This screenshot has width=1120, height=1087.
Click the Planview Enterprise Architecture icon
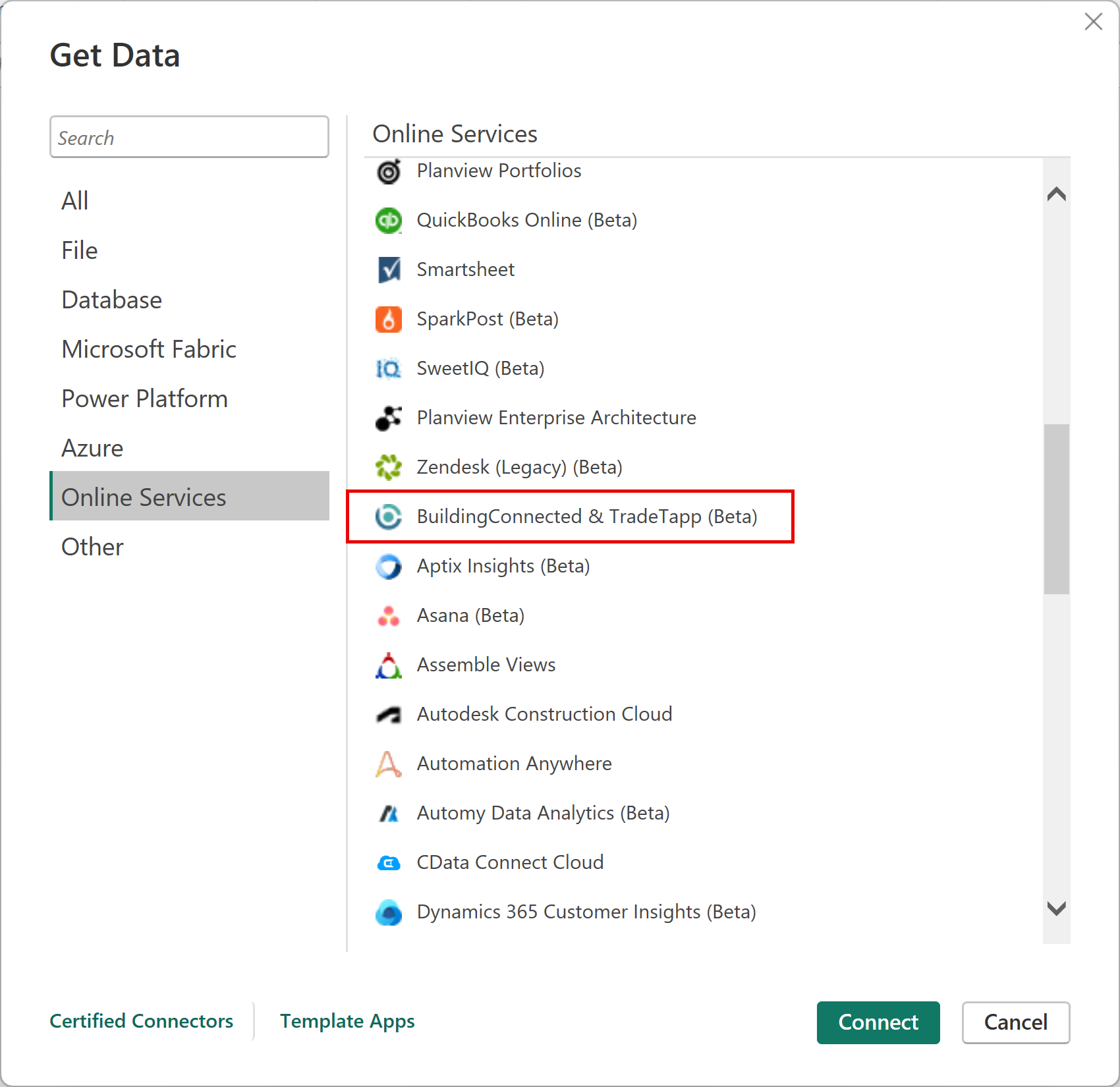(389, 418)
